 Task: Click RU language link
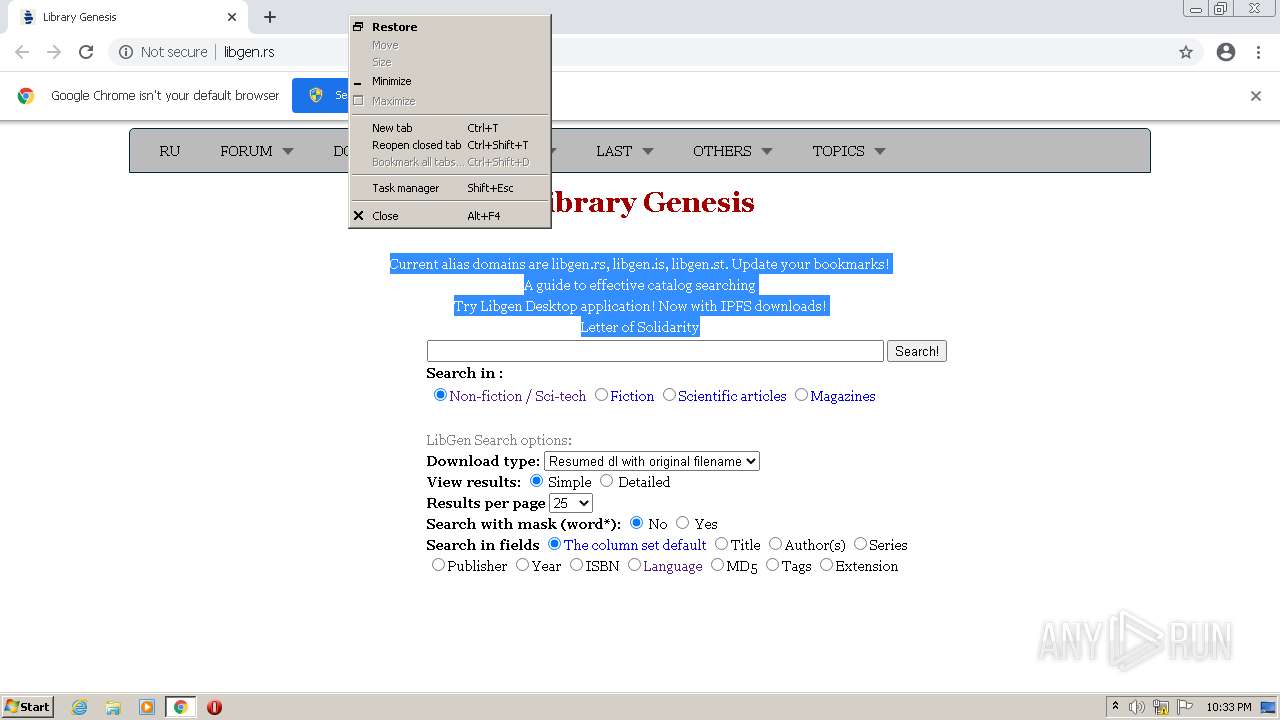[x=170, y=151]
